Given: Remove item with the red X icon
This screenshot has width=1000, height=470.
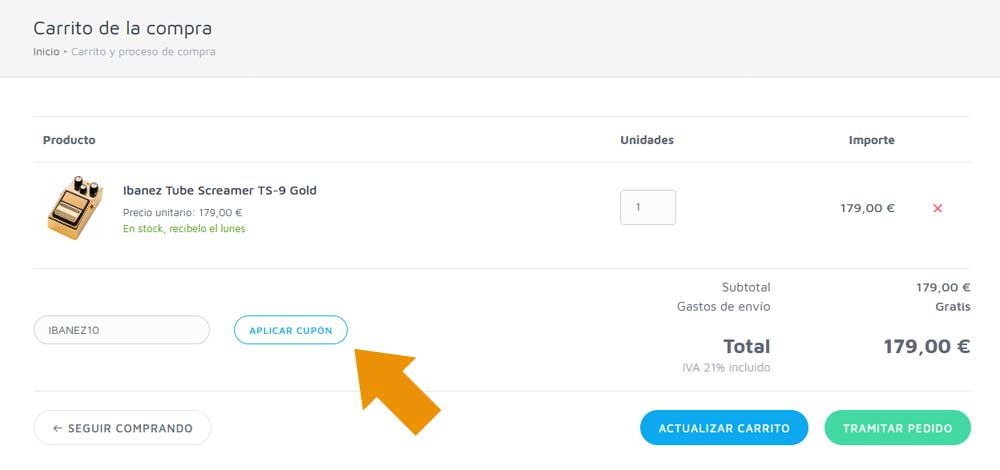Looking at the screenshot, I should pos(937,208).
